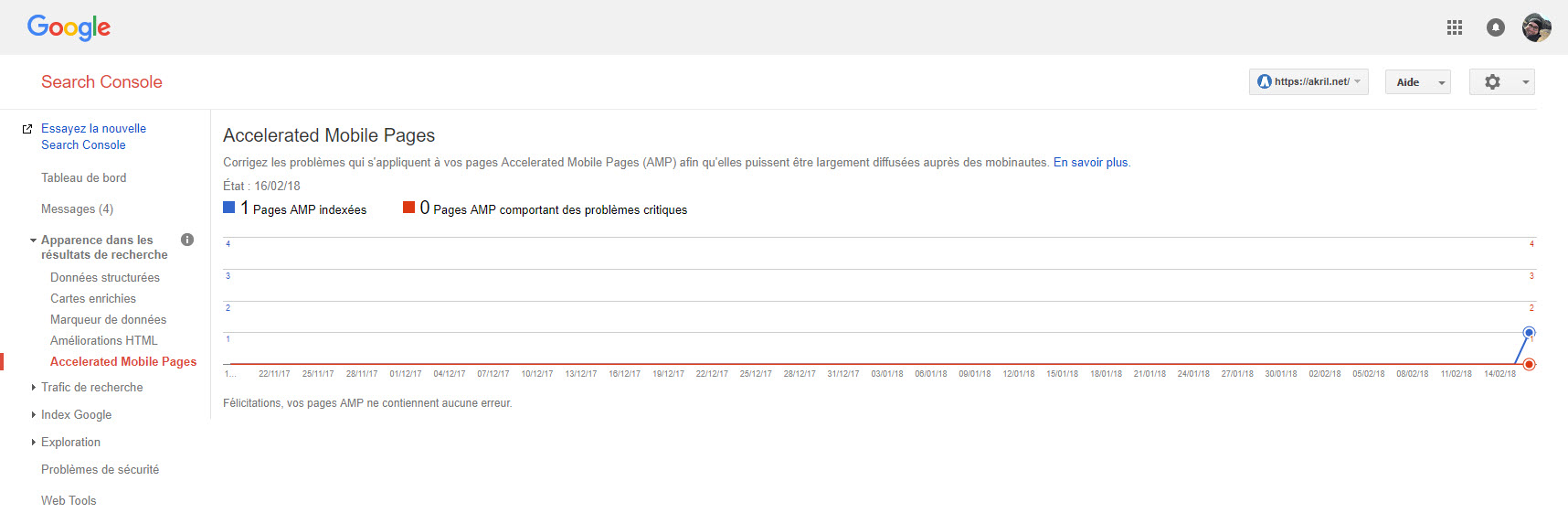Click the settings gear icon
The image size is (1568, 513).
click(1492, 81)
